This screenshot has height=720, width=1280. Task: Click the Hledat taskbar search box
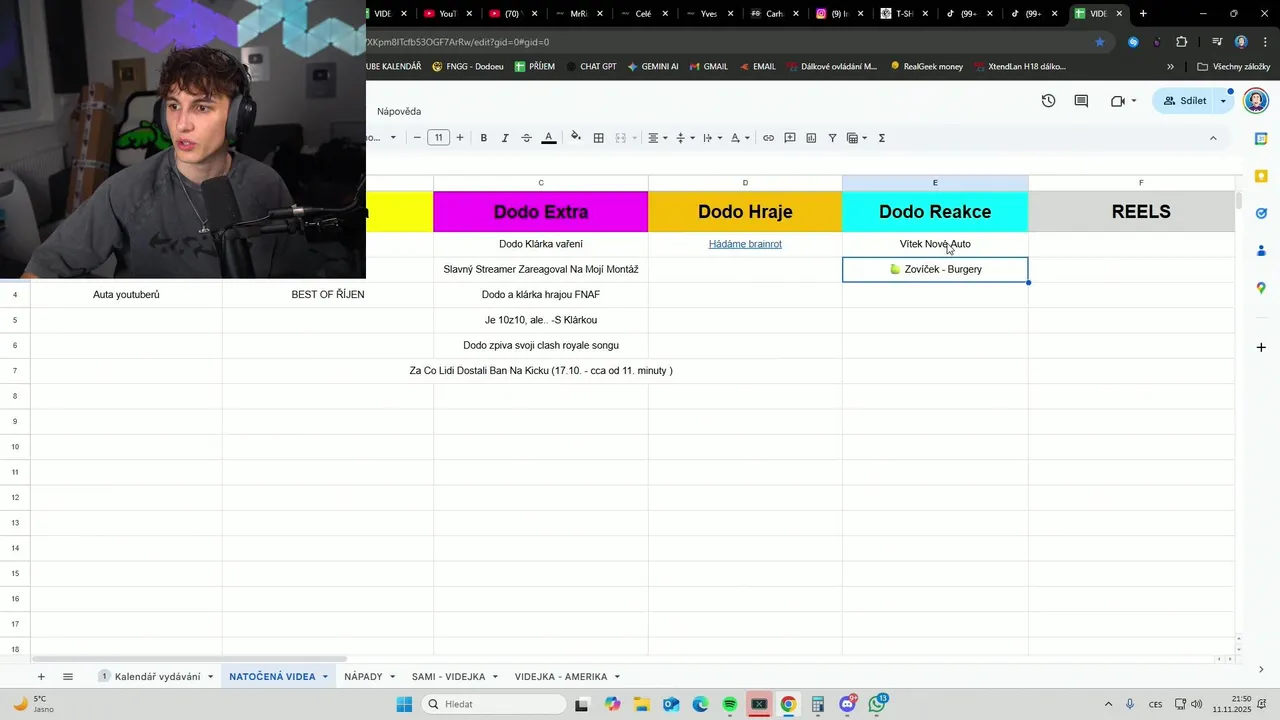pos(494,704)
